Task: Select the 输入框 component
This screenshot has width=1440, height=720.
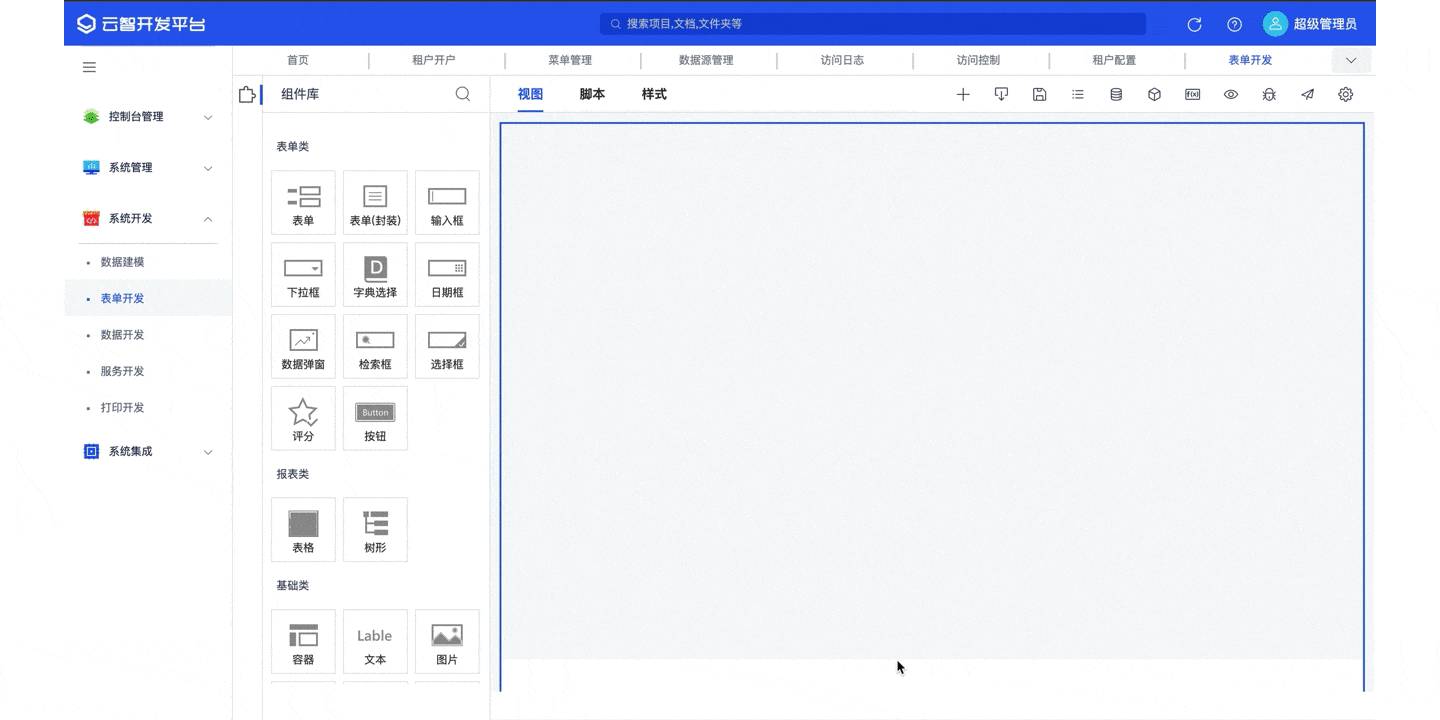Action: pos(447,202)
